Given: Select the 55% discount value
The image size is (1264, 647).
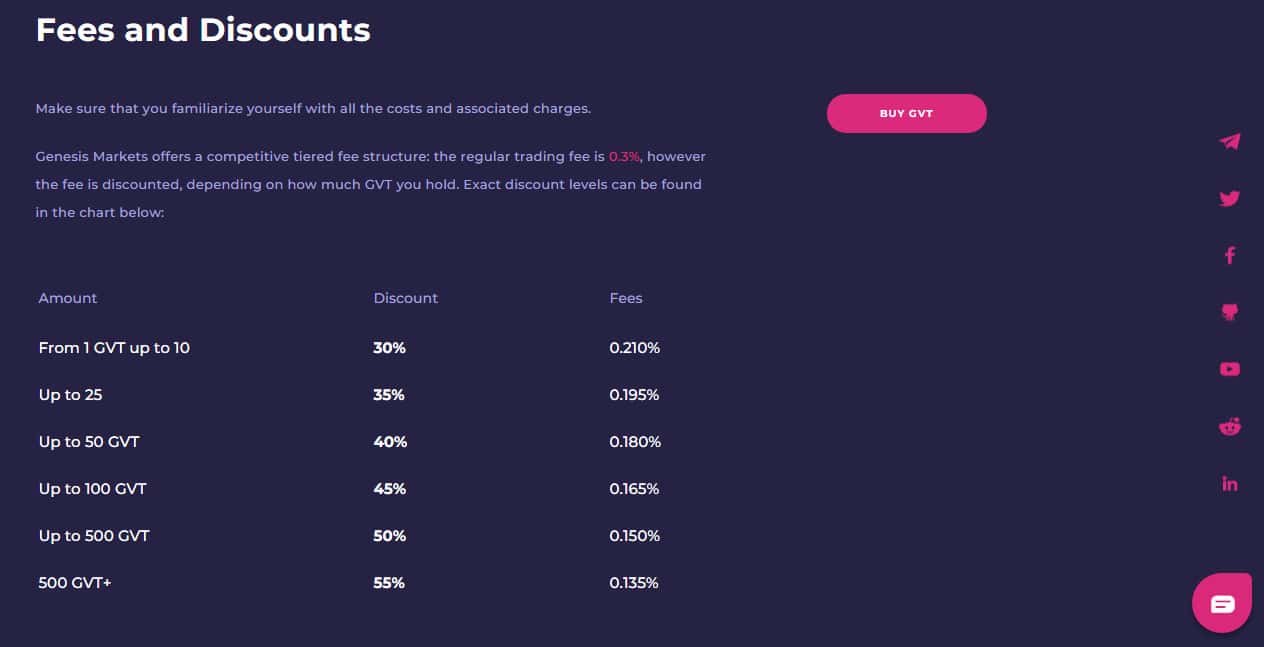Looking at the screenshot, I should [x=389, y=583].
